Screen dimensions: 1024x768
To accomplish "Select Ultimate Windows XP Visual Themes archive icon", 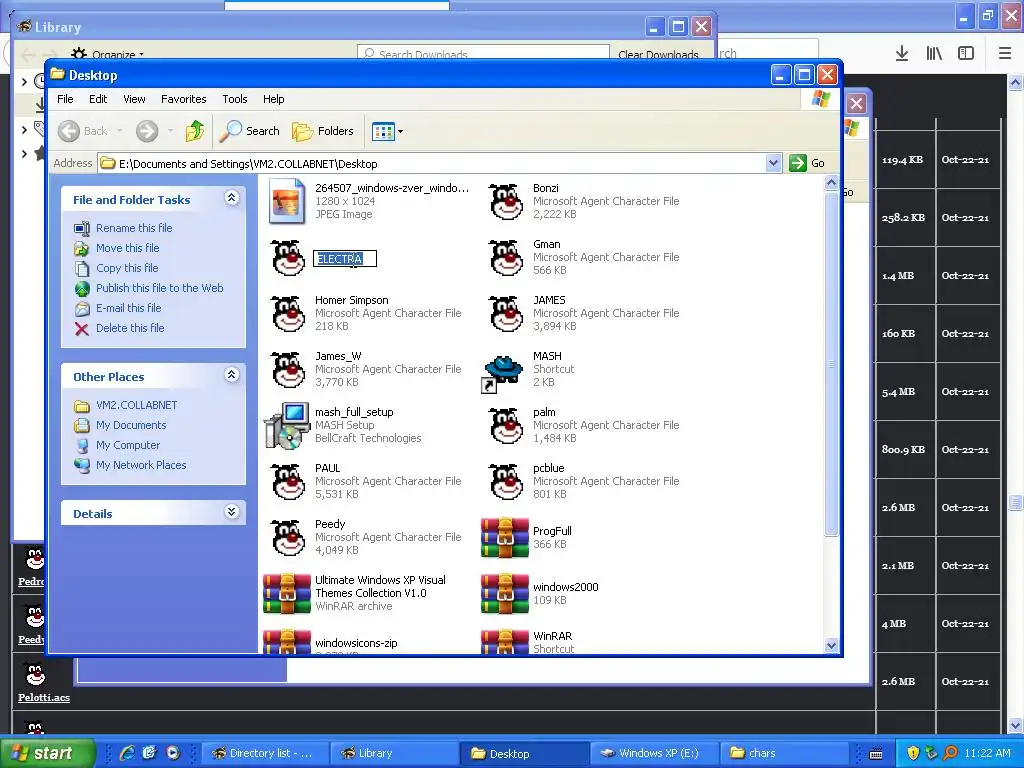I will pyautogui.click(x=287, y=594).
